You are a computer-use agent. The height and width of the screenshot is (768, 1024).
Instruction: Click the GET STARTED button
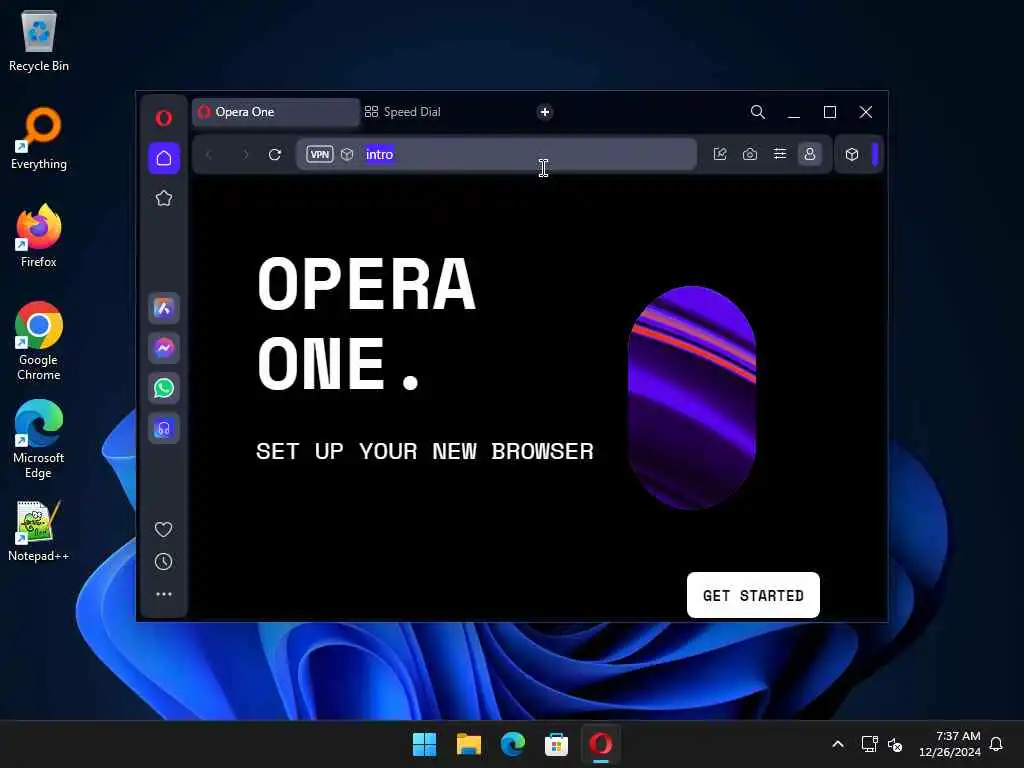pyautogui.click(x=753, y=595)
